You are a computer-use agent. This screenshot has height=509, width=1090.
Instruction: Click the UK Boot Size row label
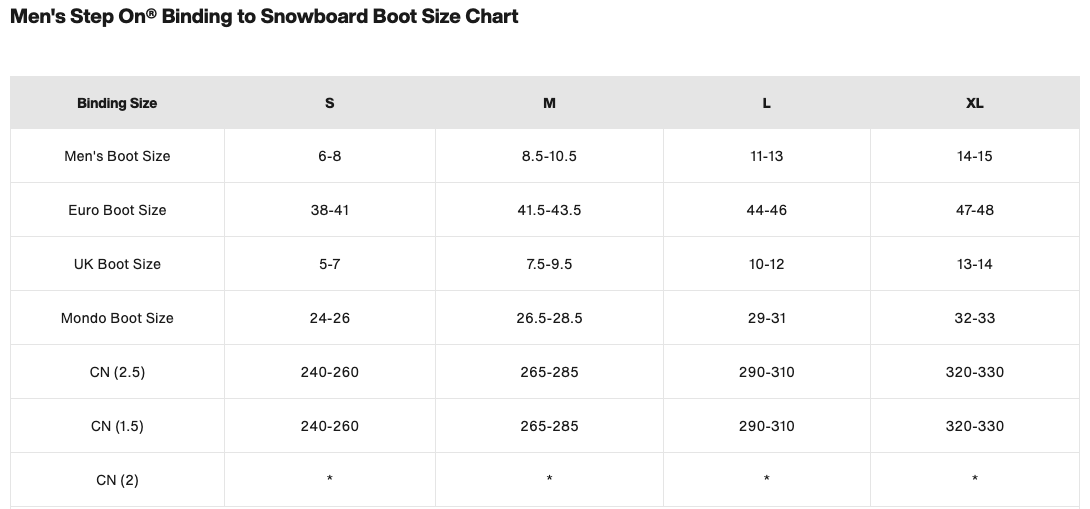point(117,264)
